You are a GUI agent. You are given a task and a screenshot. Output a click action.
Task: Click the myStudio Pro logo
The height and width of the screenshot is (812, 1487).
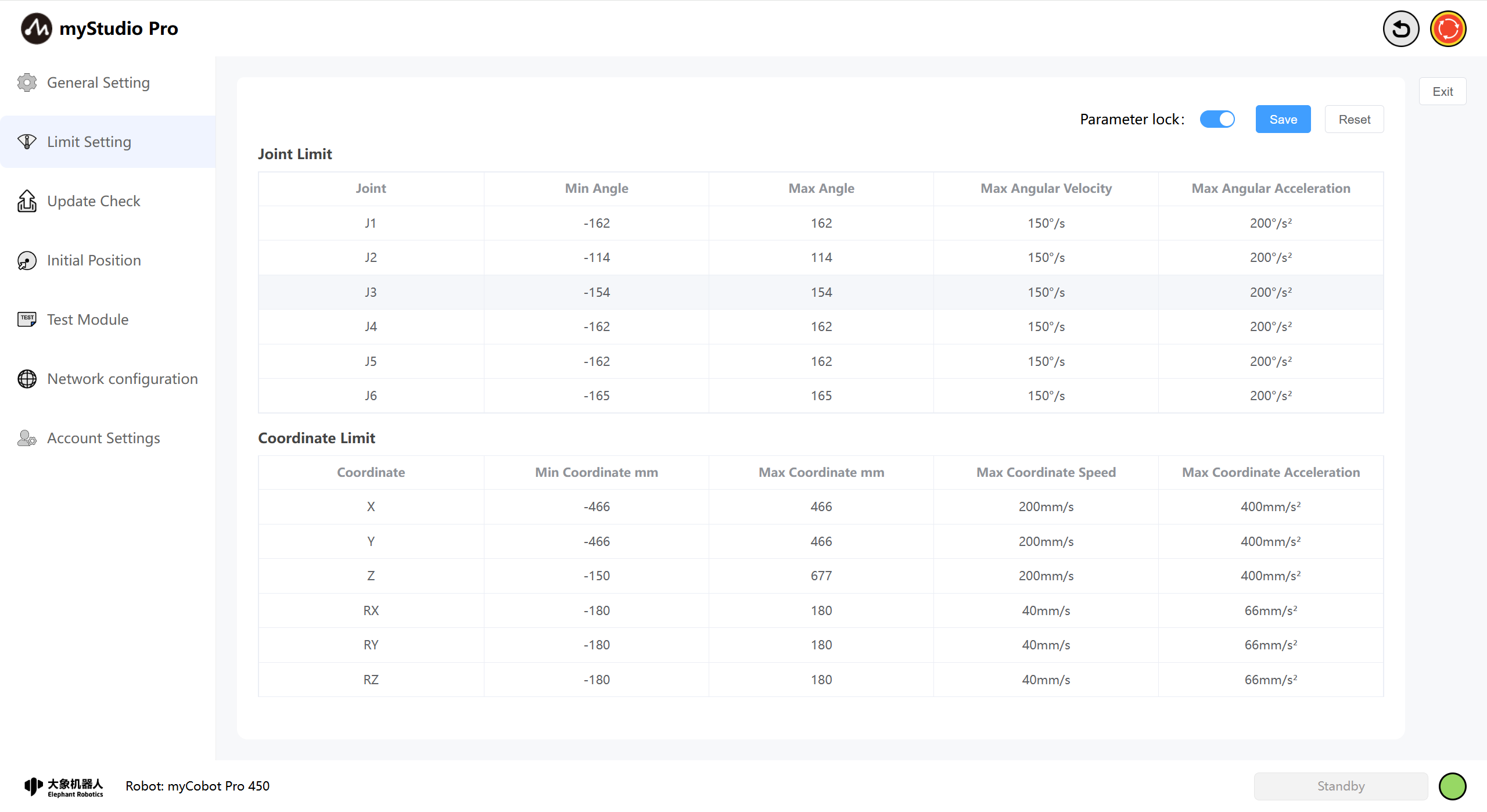click(36, 28)
